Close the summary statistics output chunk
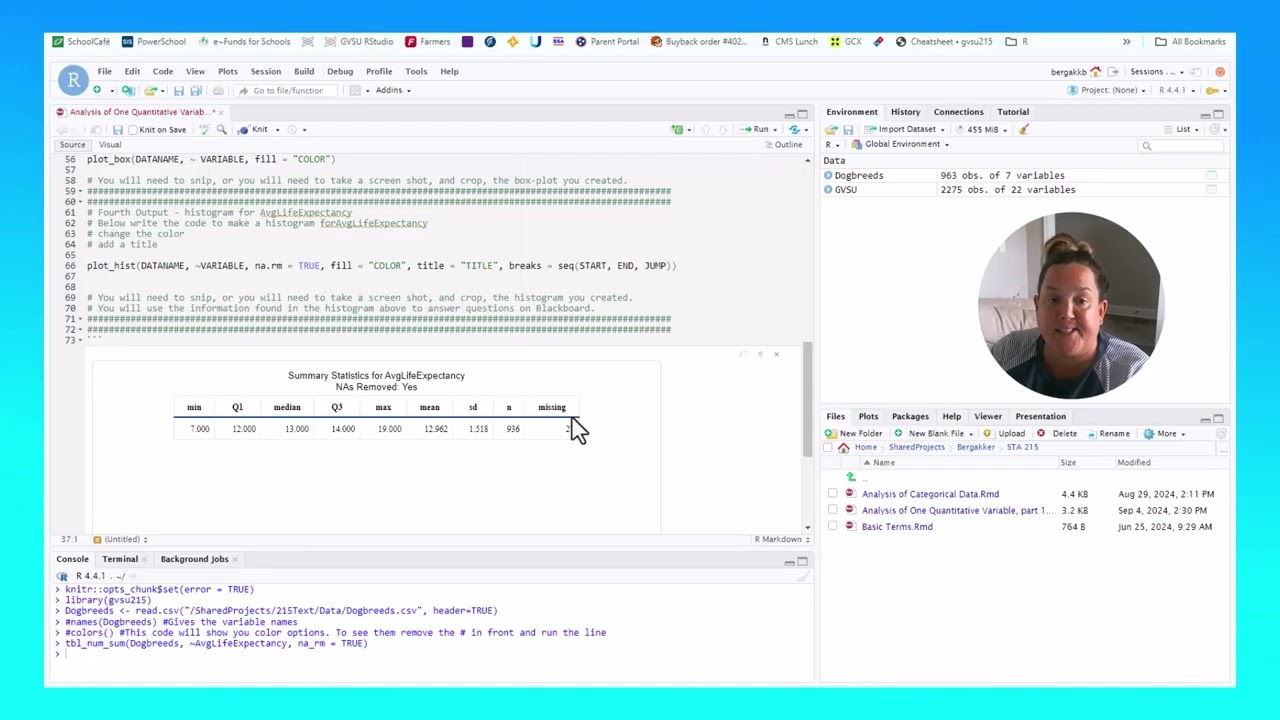Screen dimensions: 1280x720 776,354
